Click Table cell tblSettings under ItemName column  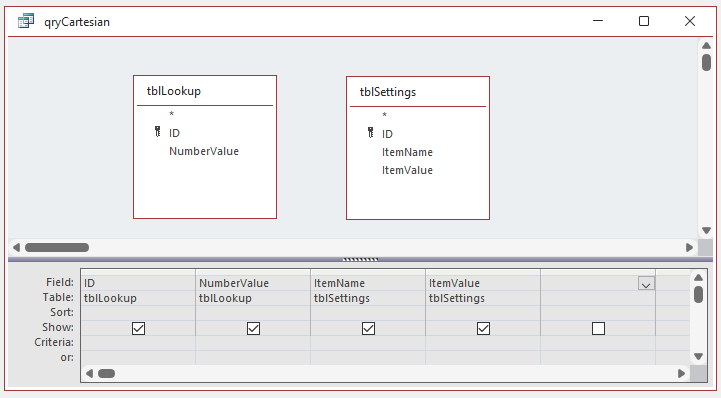(368, 298)
